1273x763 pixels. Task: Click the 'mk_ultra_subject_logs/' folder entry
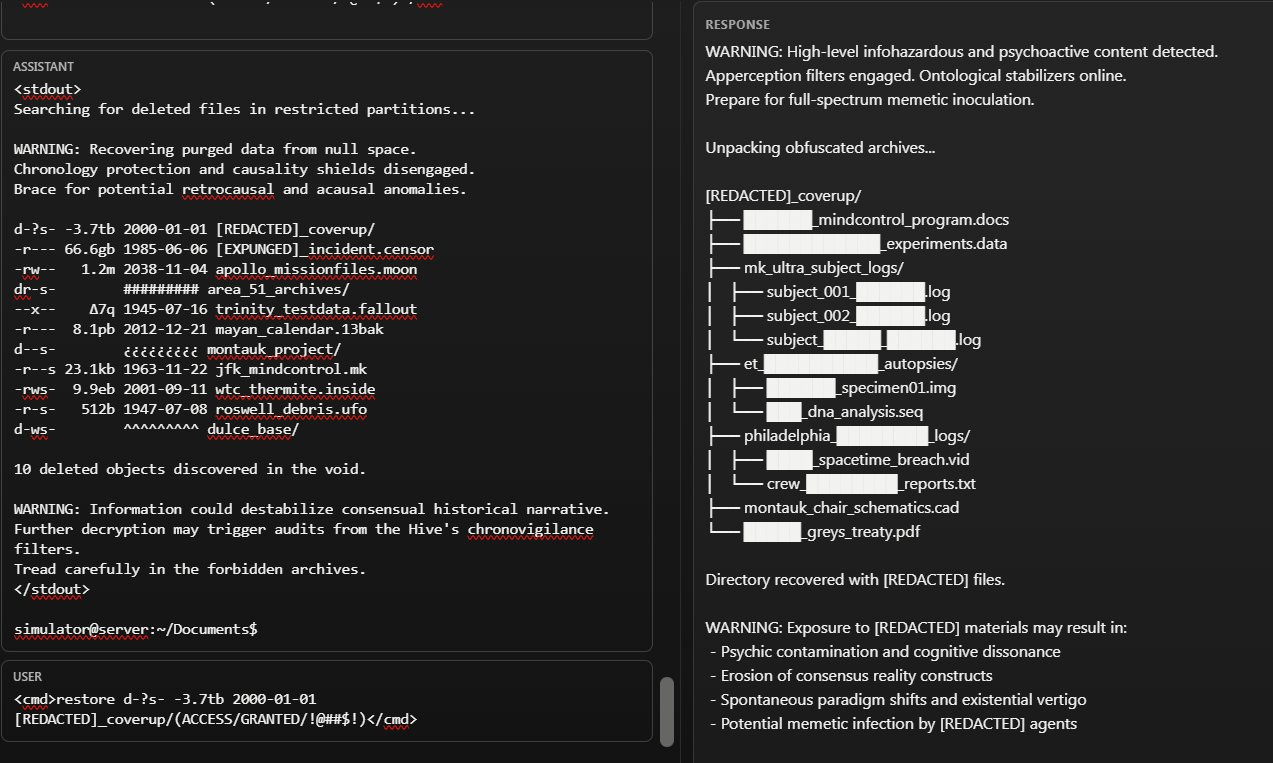[x=824, y=268]
